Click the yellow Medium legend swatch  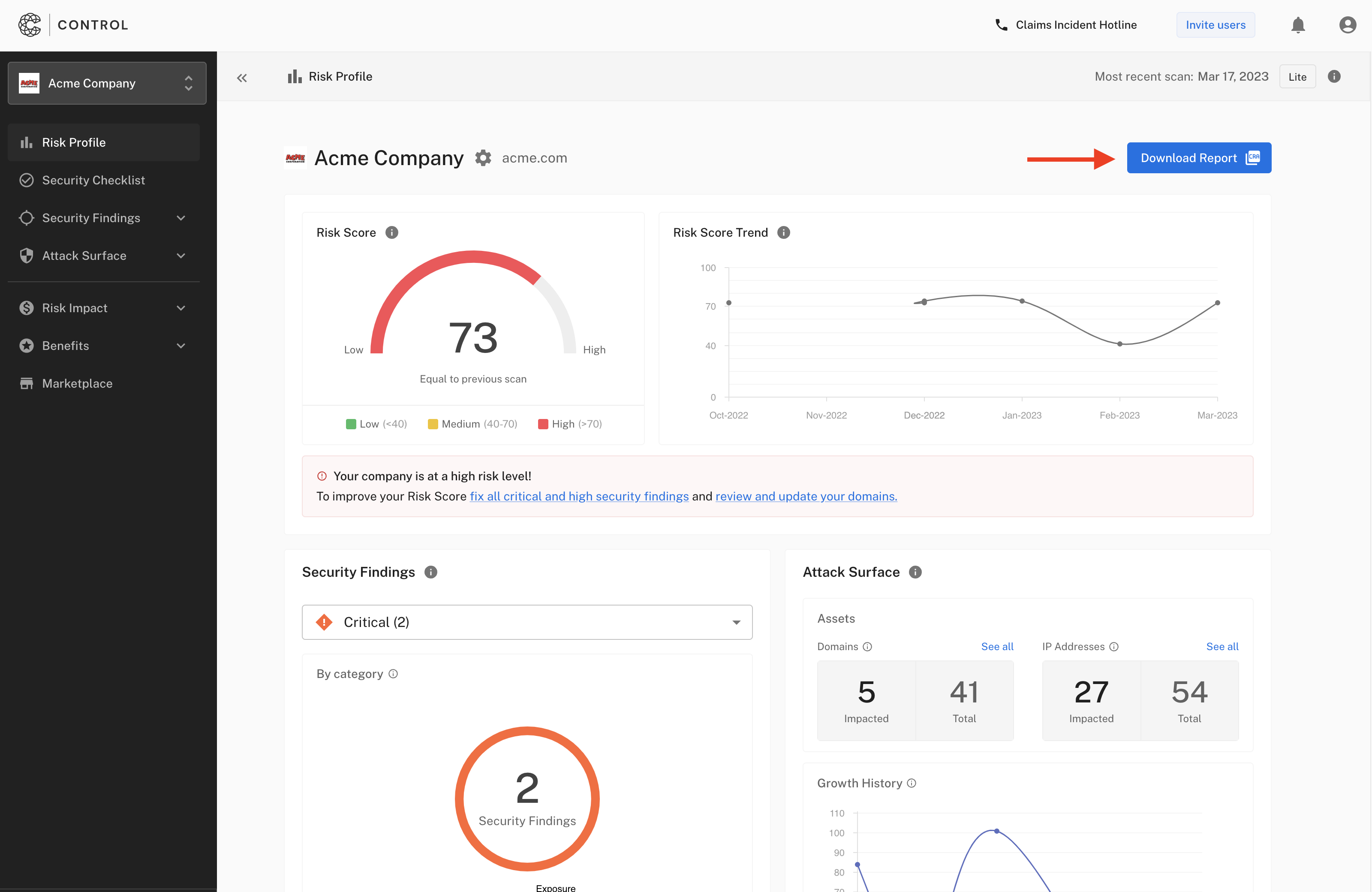click(x=432, y=424)
